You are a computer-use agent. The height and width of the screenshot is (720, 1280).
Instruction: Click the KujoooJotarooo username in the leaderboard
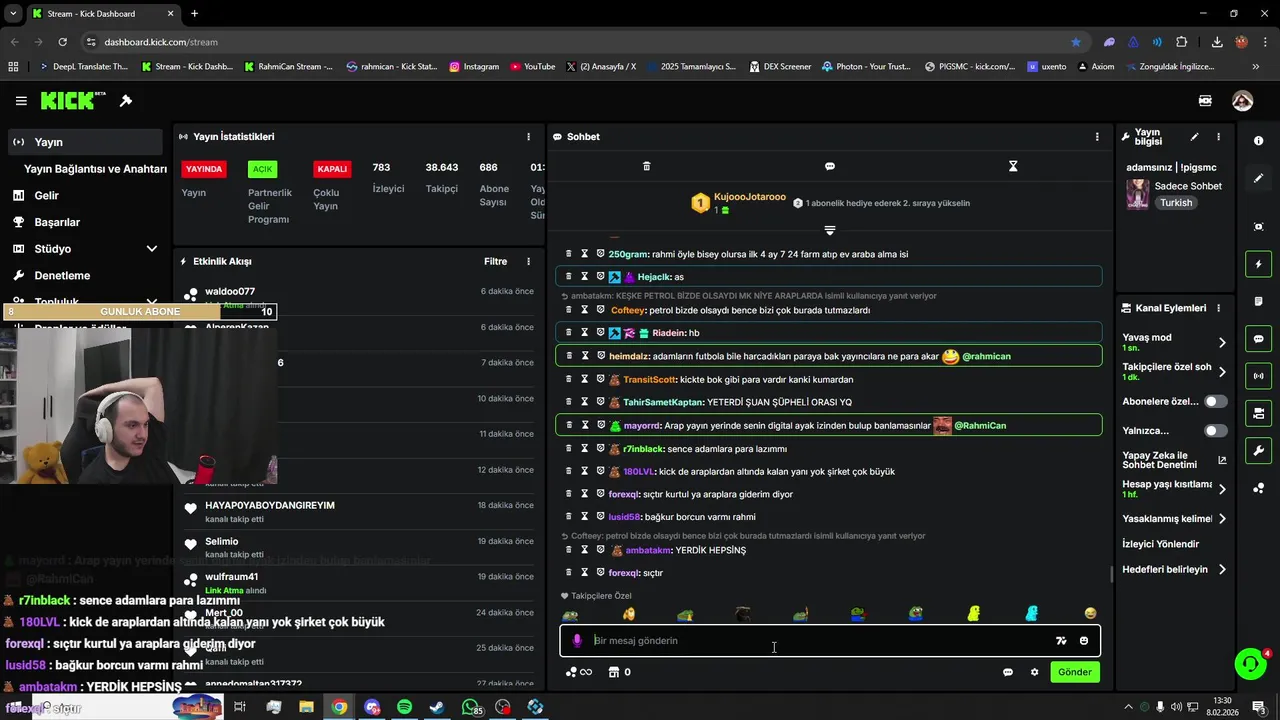click(750, 198)
